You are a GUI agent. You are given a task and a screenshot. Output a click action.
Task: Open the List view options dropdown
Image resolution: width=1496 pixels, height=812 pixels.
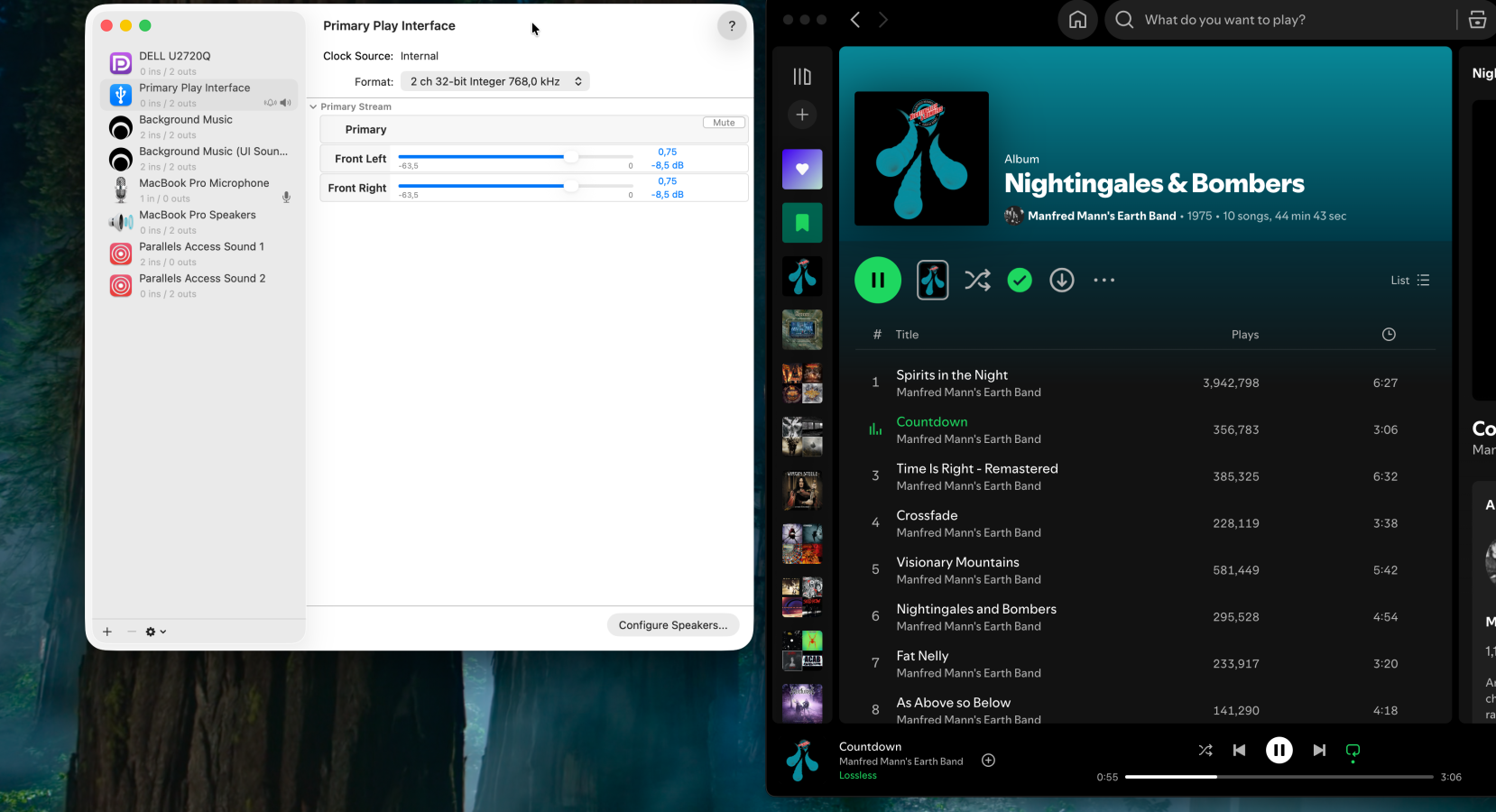(x=1409, y=281)
